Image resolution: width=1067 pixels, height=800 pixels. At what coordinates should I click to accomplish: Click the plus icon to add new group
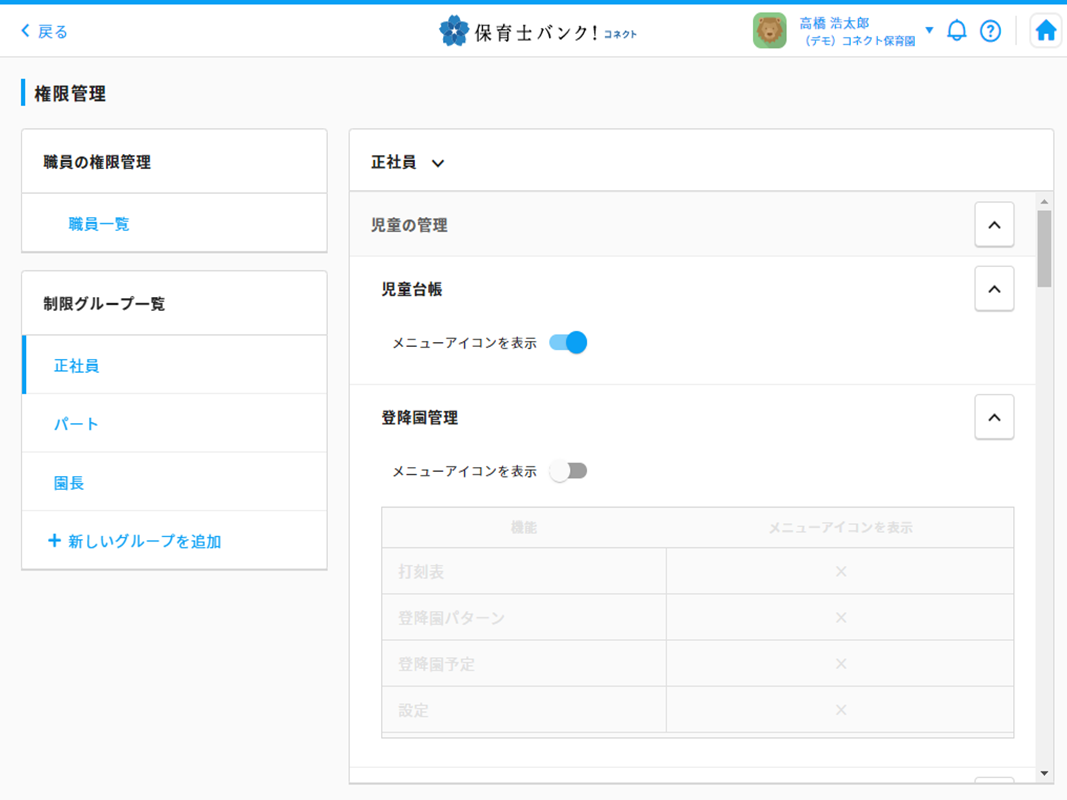(54, 541)
